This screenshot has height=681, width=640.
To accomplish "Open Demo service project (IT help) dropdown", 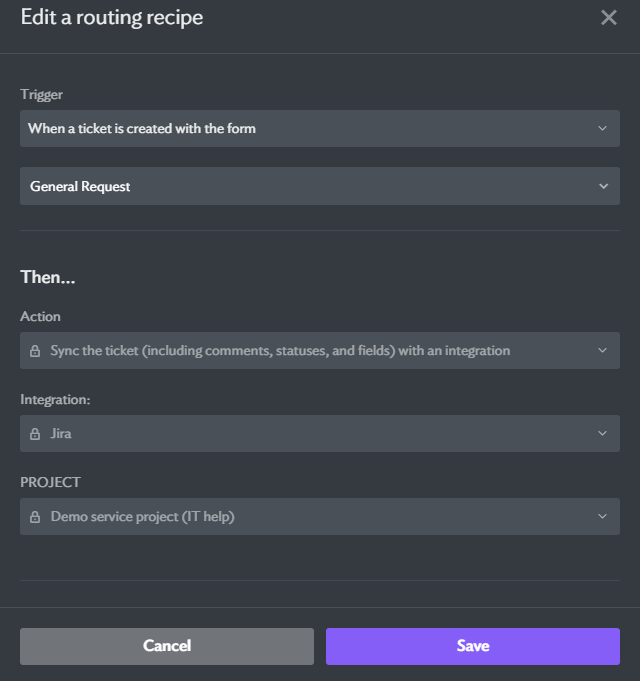I will tap(320, 516).
